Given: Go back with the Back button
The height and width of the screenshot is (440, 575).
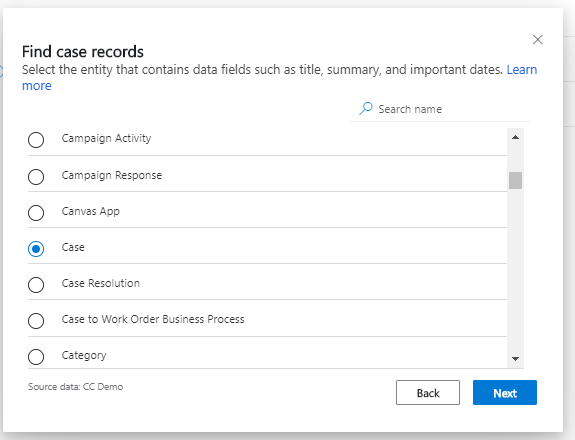Looking at the screenshot, I should pyautogui.click(x=428, y=393).
